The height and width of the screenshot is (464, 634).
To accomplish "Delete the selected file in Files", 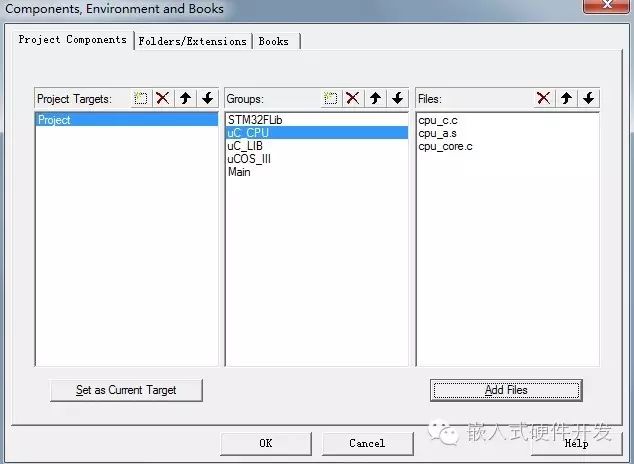I will 544,98.
